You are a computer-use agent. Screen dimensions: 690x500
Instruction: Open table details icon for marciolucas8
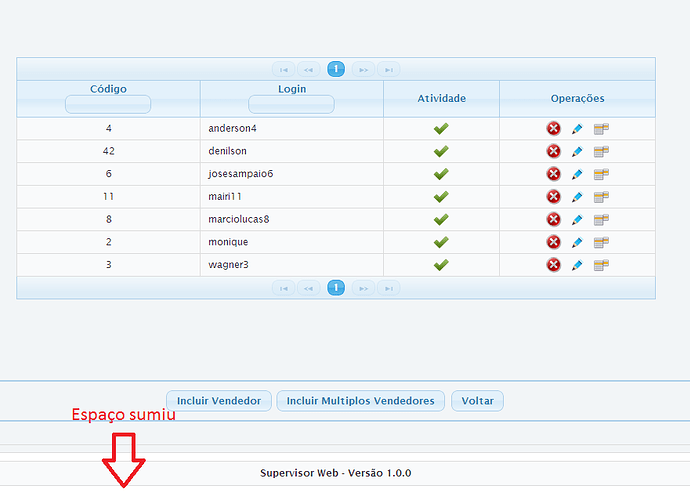[601, 220]
